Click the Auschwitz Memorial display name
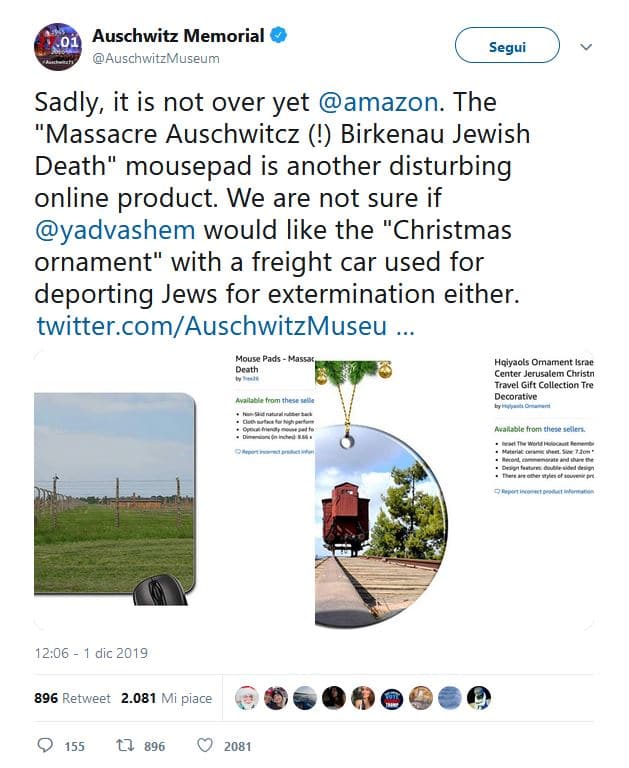The height and width of the screenshot is (768, 629). point(178,36)
